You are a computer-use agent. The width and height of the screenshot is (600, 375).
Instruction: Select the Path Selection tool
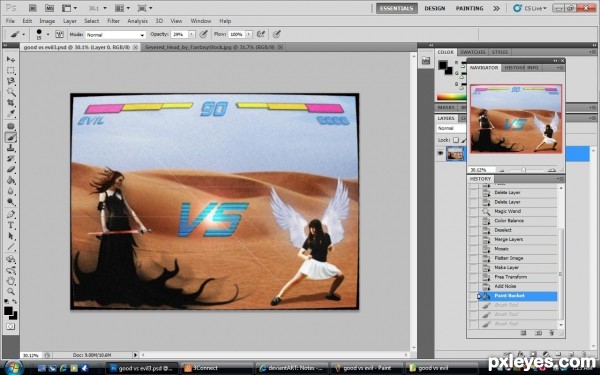[x=10, y=236]
